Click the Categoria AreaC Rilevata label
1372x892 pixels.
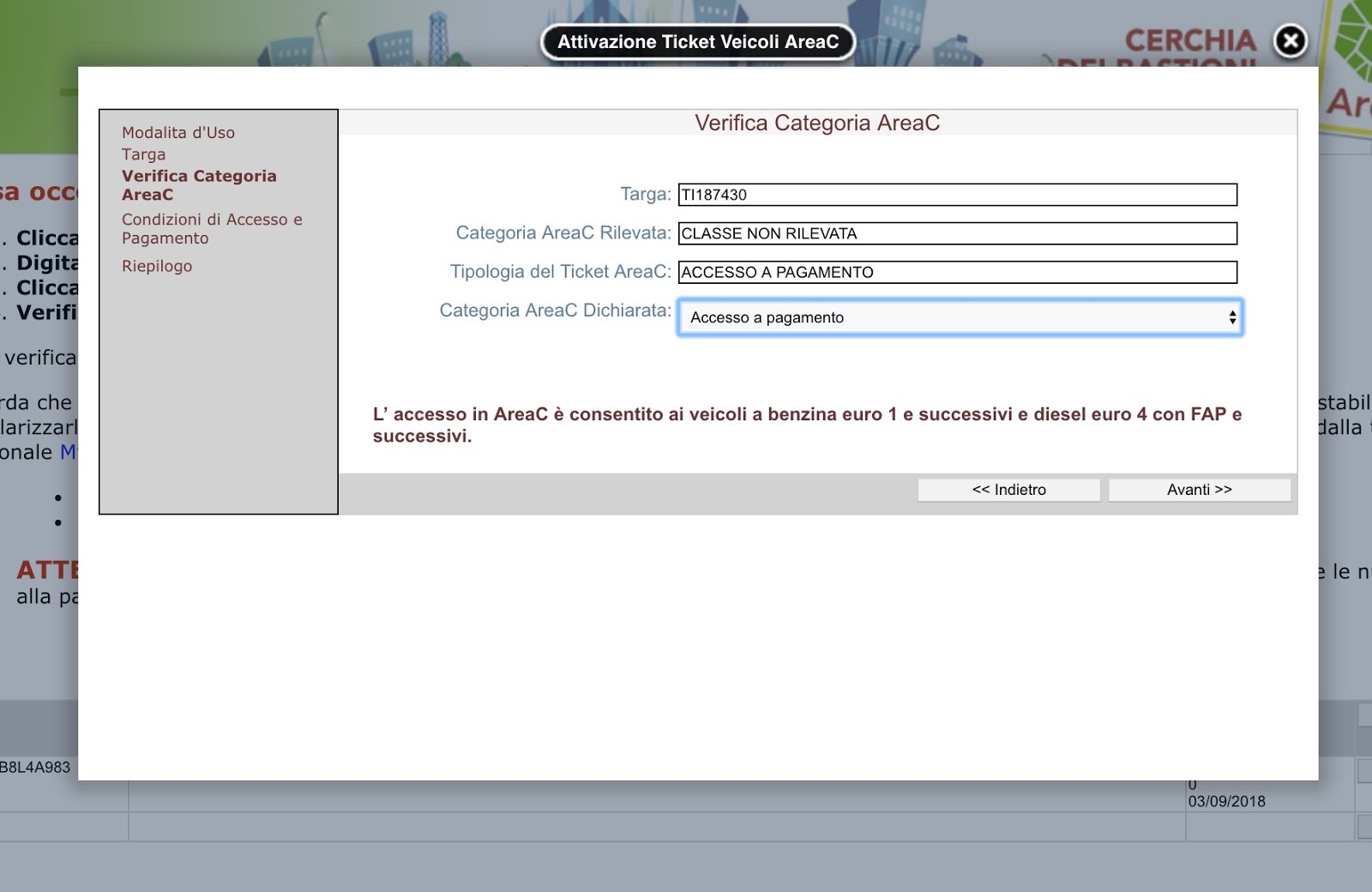[563, 233]
